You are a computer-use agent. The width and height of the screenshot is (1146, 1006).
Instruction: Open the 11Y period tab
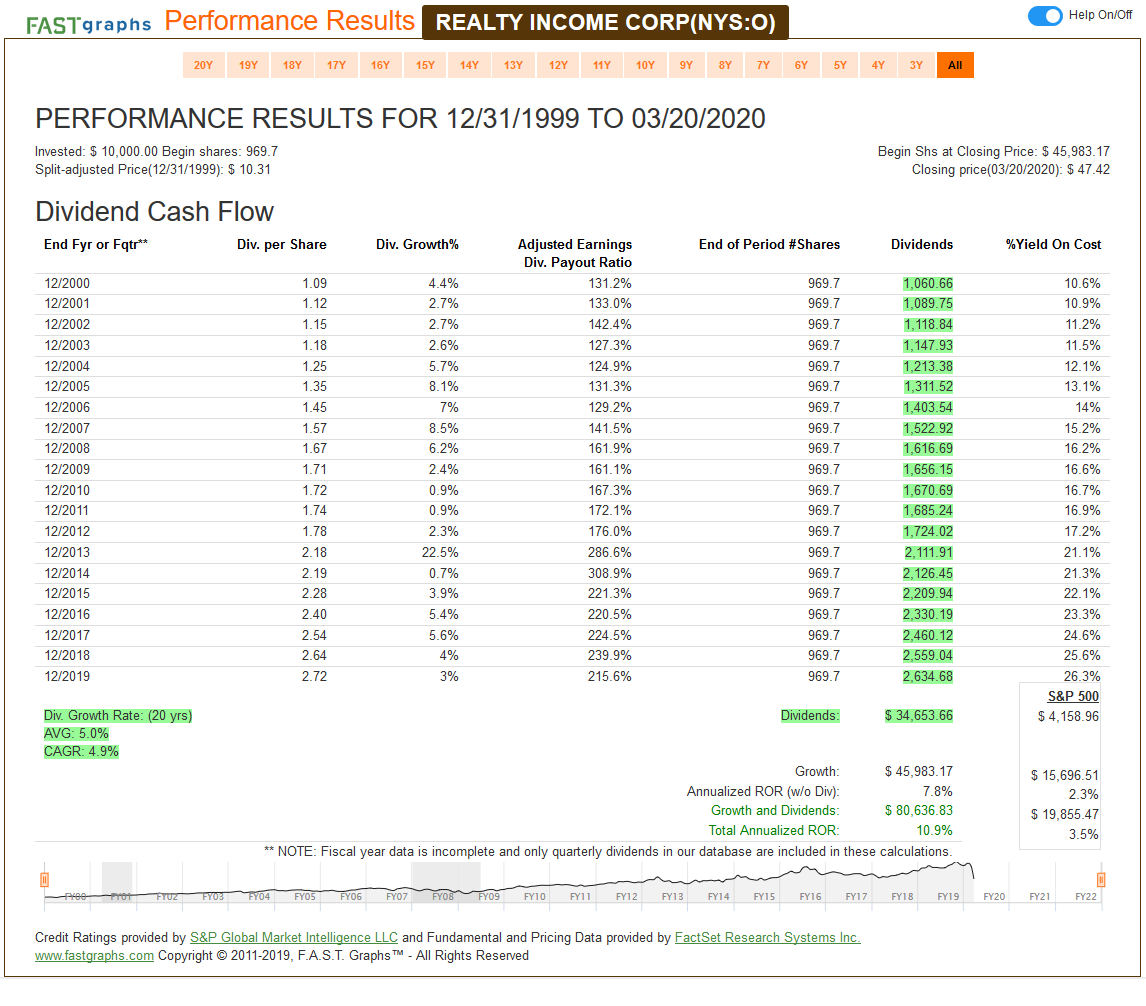[602, 65]
